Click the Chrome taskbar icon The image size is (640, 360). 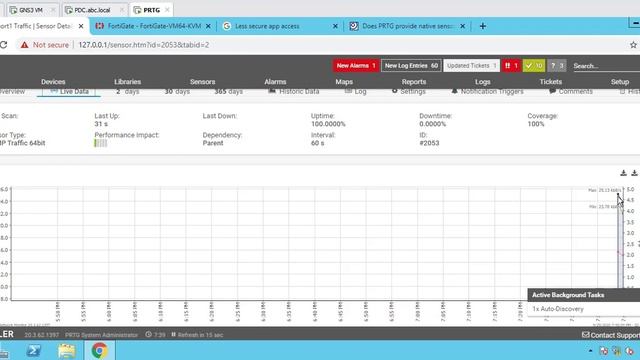click(x=99, y=350)
